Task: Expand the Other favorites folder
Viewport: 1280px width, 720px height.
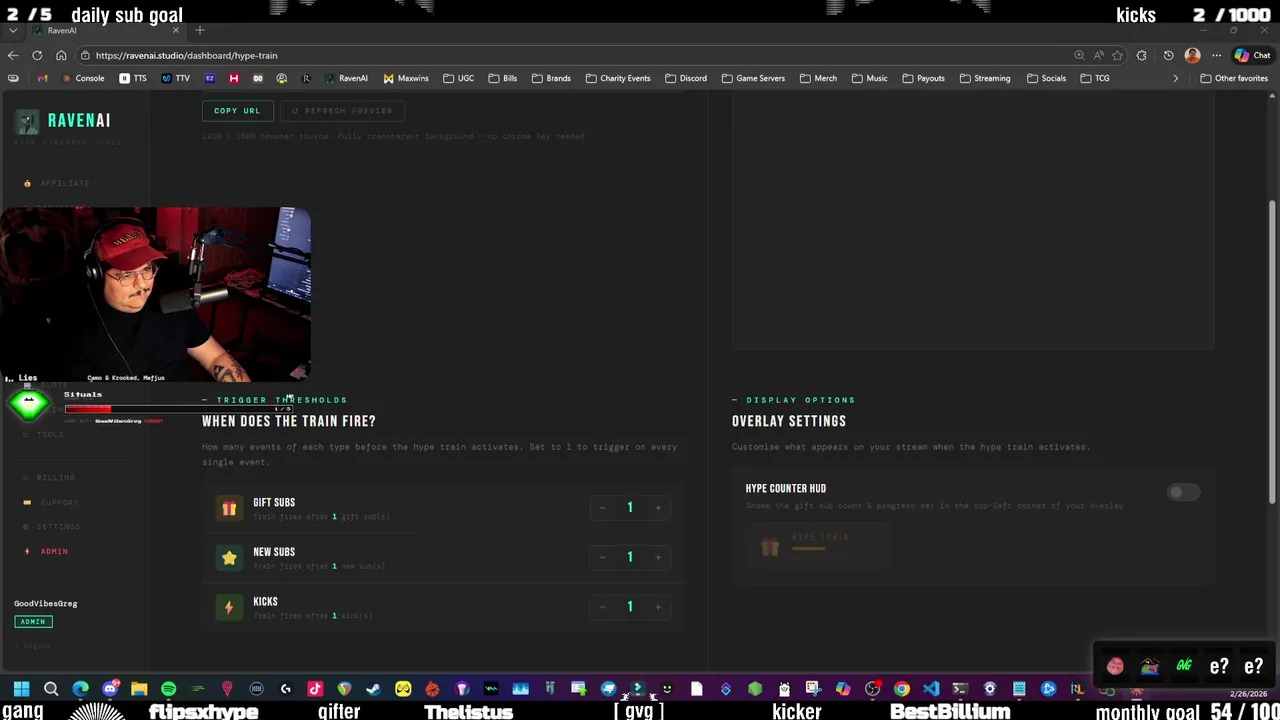Action: click(x=1234, y=78)
